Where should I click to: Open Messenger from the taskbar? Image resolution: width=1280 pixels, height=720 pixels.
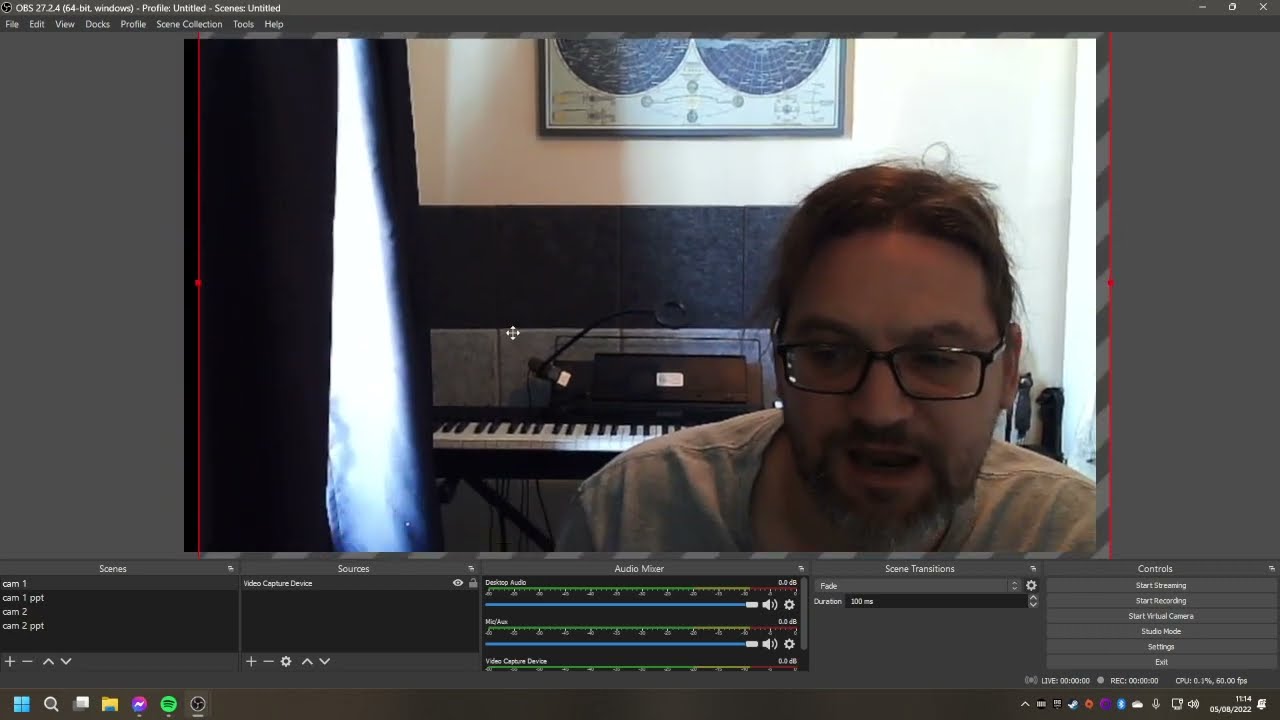click(139, 704)
